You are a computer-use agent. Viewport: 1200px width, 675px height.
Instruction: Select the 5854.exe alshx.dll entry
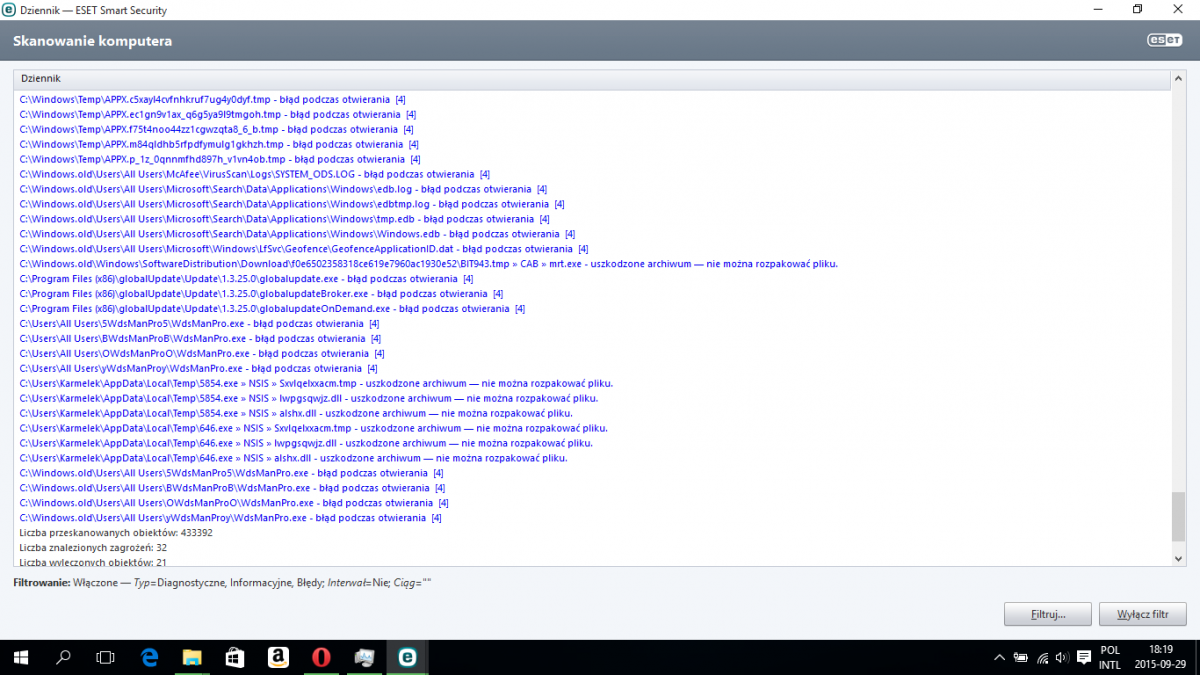point(296,414)
